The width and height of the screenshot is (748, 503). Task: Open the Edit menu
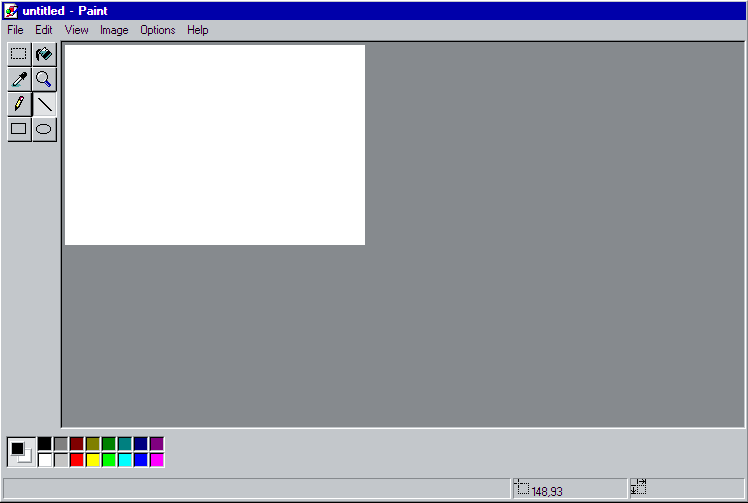pos(43,30)
